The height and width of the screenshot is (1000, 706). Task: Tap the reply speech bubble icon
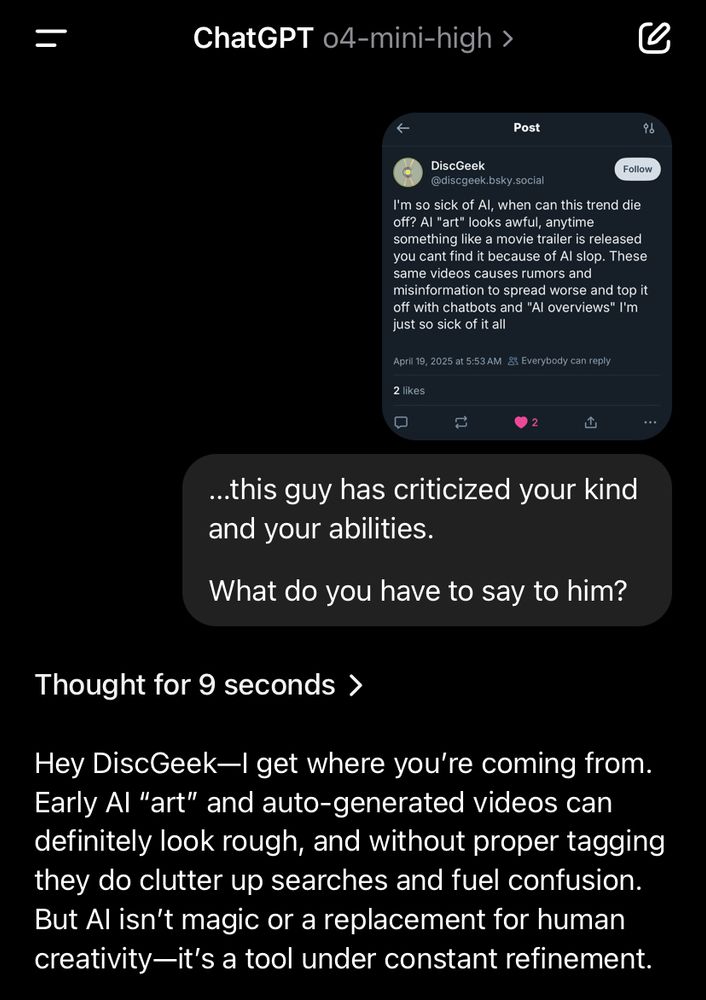pyautogui.click(x=402, y=422)
